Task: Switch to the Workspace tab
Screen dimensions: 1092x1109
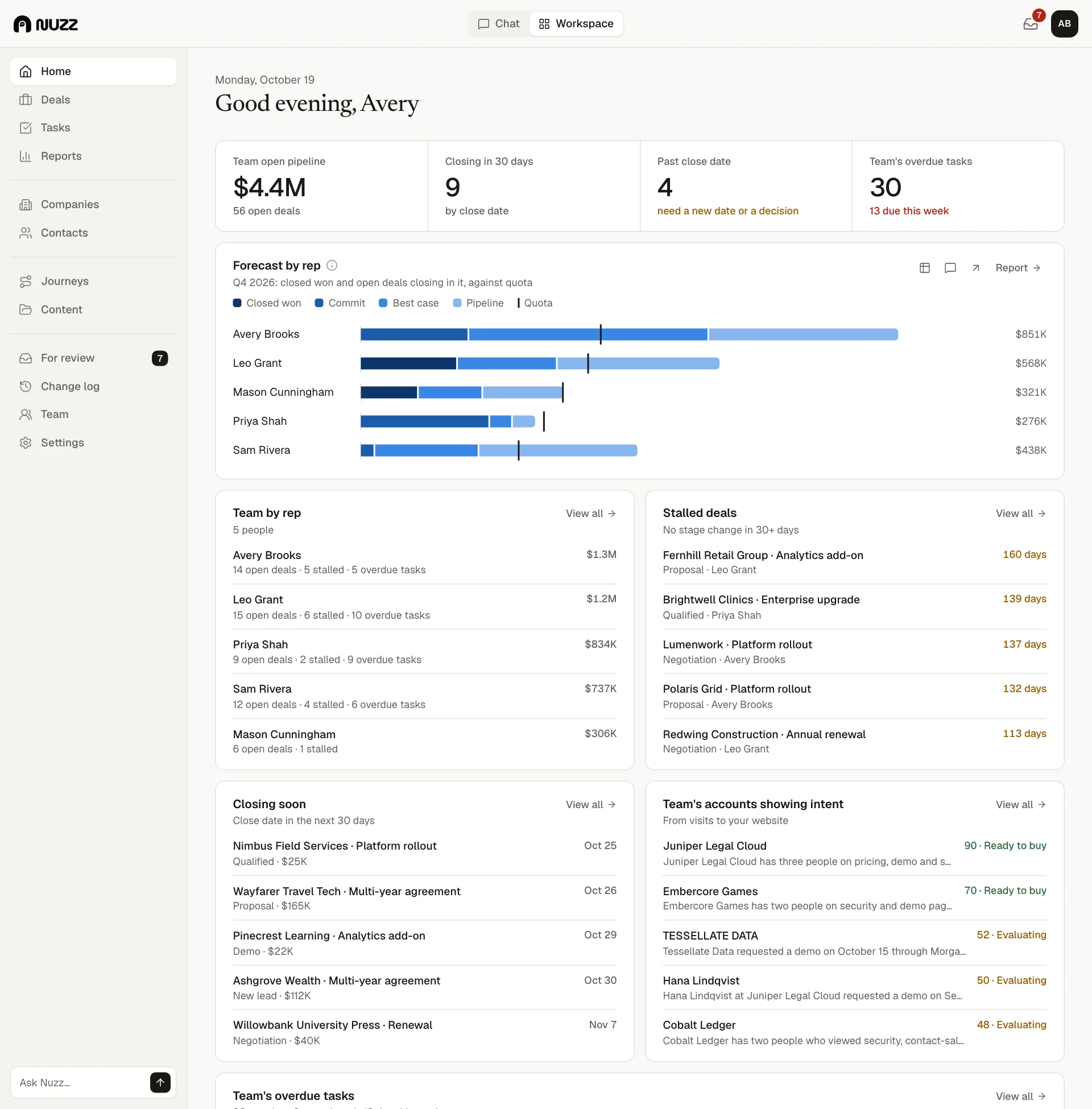Action: pyautogui.click(x=576, y=23)
